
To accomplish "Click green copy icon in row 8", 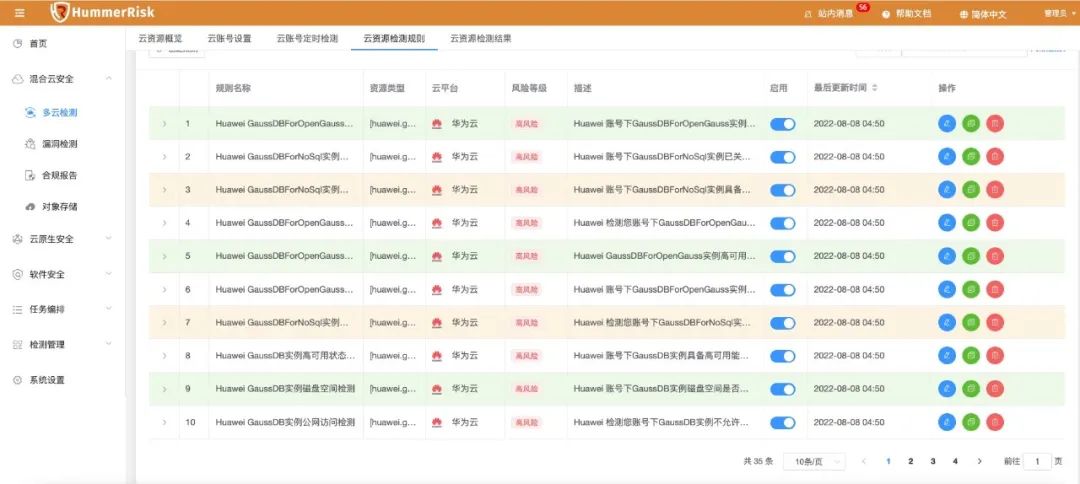I will tap(971, 355).
